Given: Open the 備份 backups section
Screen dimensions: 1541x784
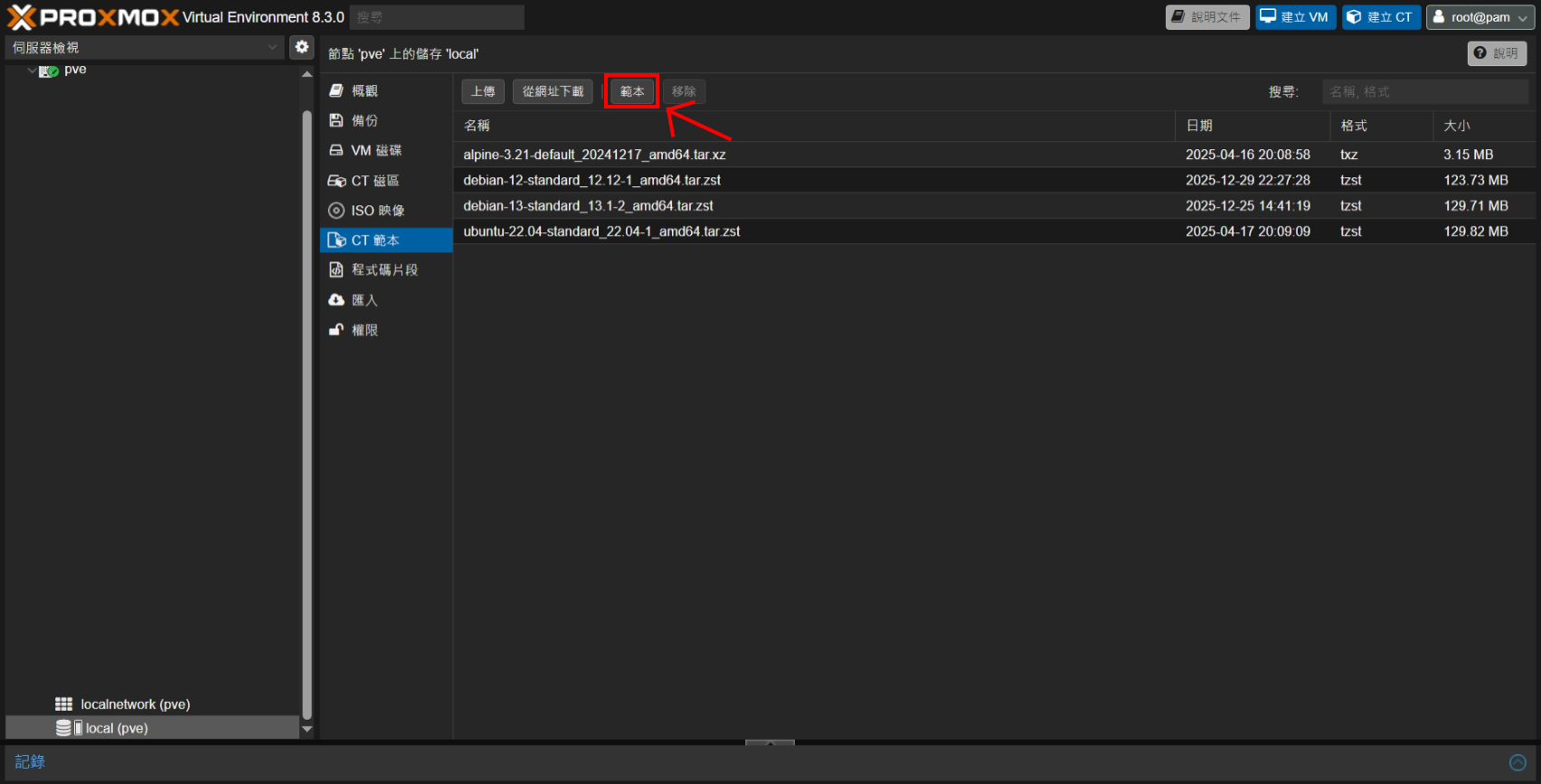Looking at the screenshot, I should pos(364,120).
